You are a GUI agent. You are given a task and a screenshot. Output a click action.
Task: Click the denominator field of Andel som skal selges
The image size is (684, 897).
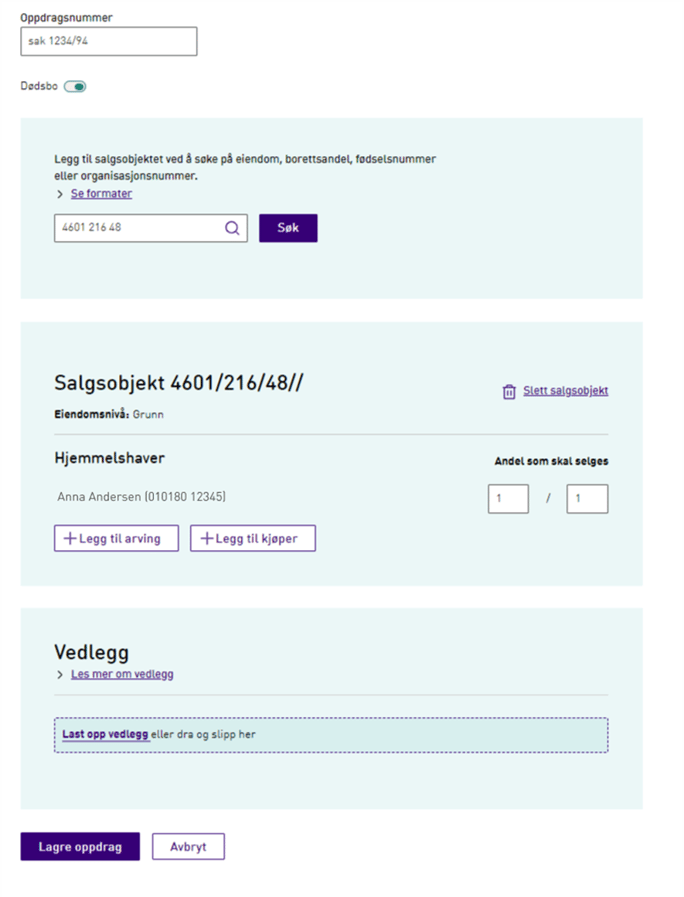coord(587,499)
